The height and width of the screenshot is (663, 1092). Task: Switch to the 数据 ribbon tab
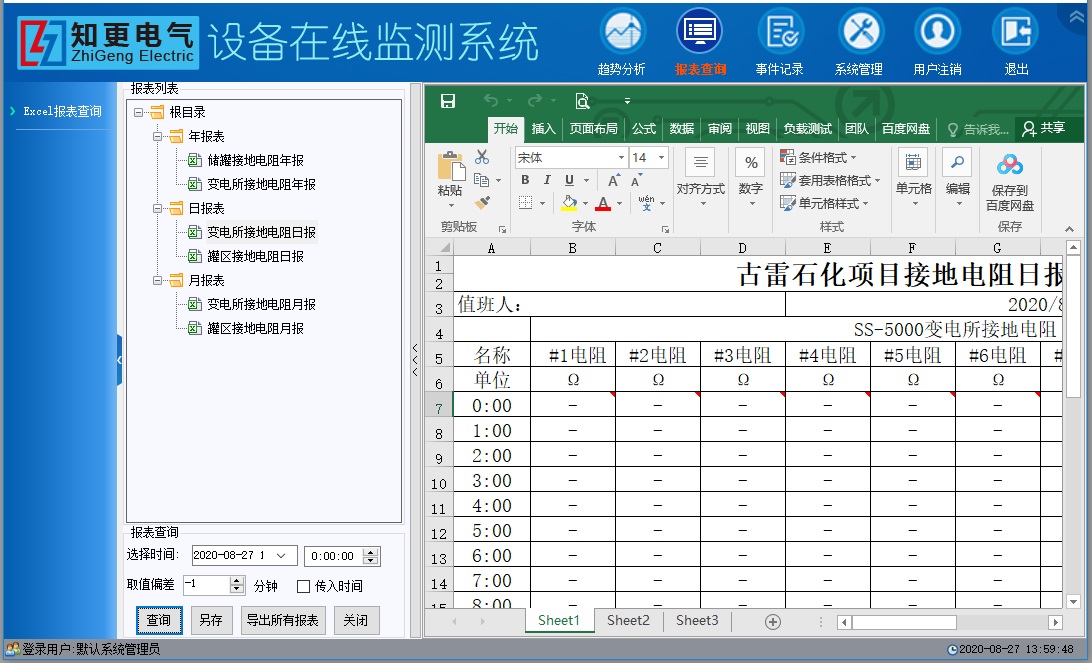coord(681,128)
